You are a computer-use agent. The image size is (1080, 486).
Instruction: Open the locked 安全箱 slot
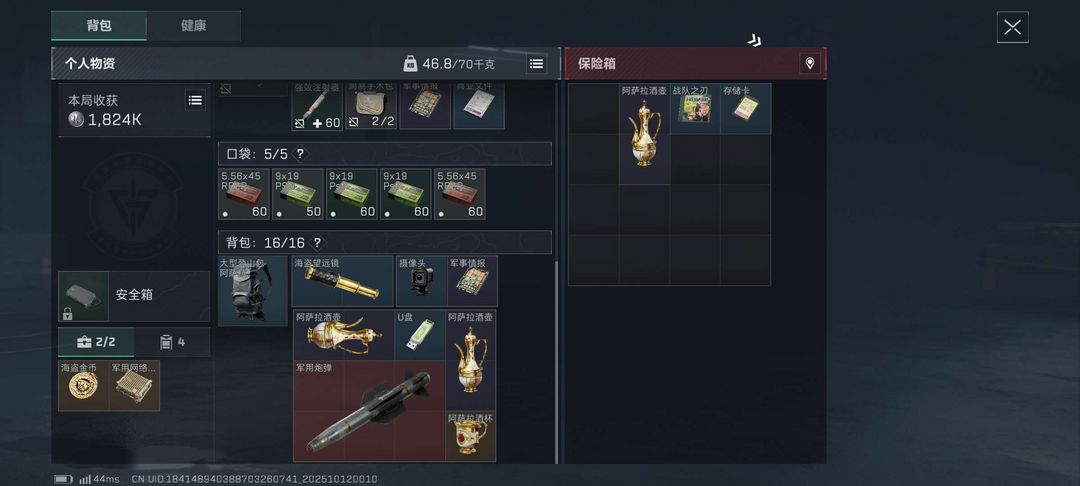click(134, 296)
